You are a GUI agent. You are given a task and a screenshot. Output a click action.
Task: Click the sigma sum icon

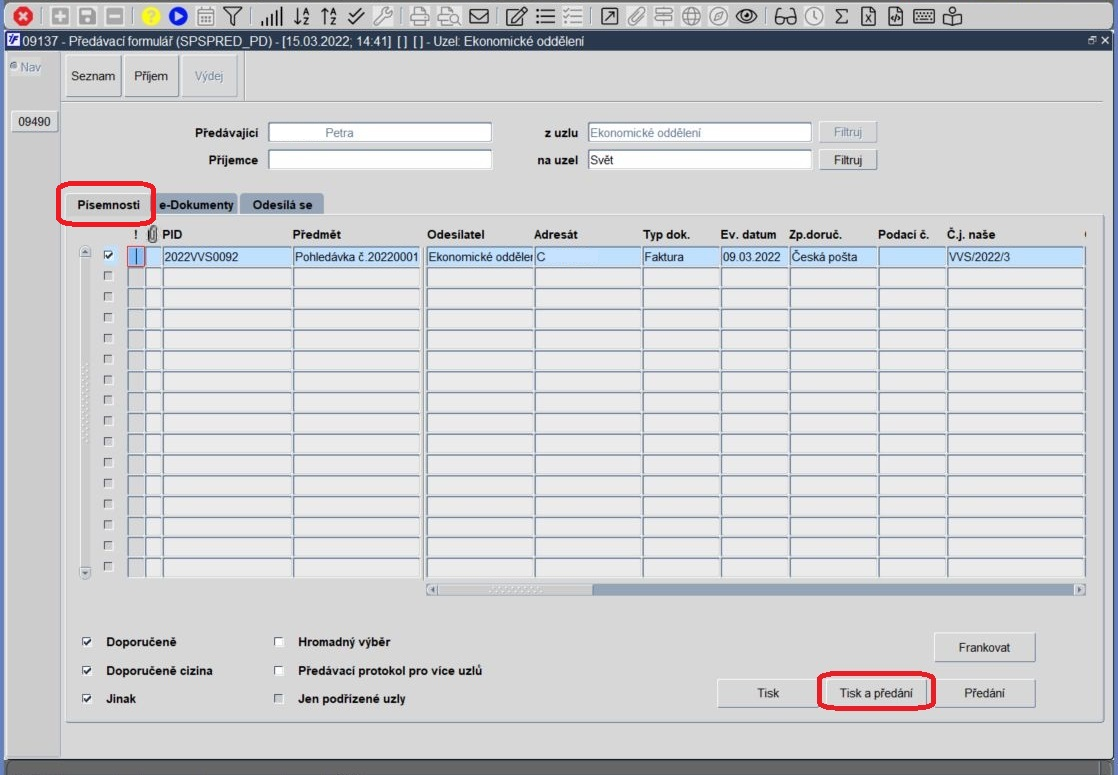coord(841,16)
